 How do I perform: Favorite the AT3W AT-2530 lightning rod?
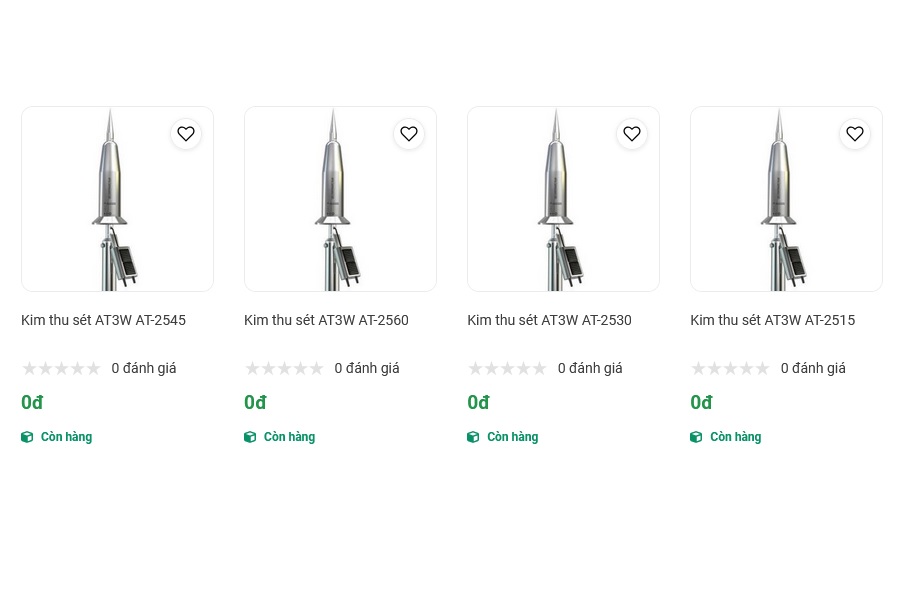(x=632, y=134)
